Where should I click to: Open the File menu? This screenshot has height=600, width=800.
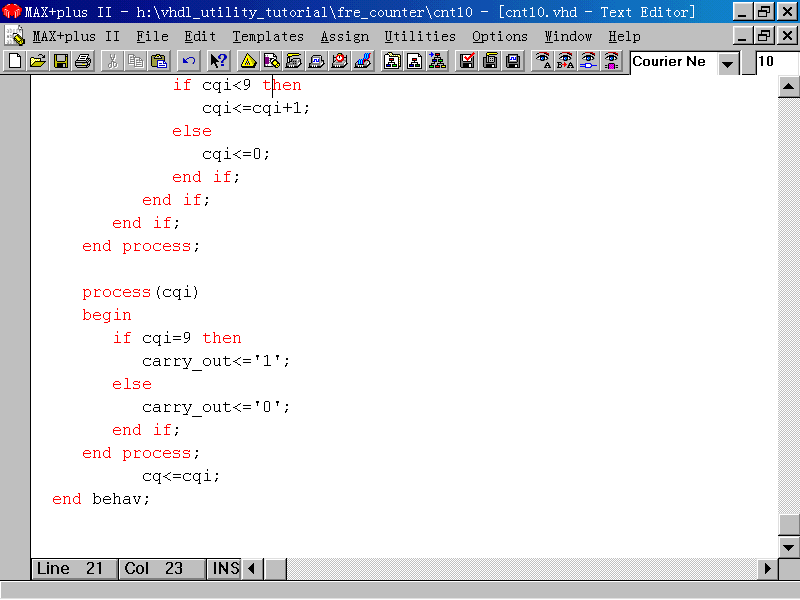coord(152,37)
